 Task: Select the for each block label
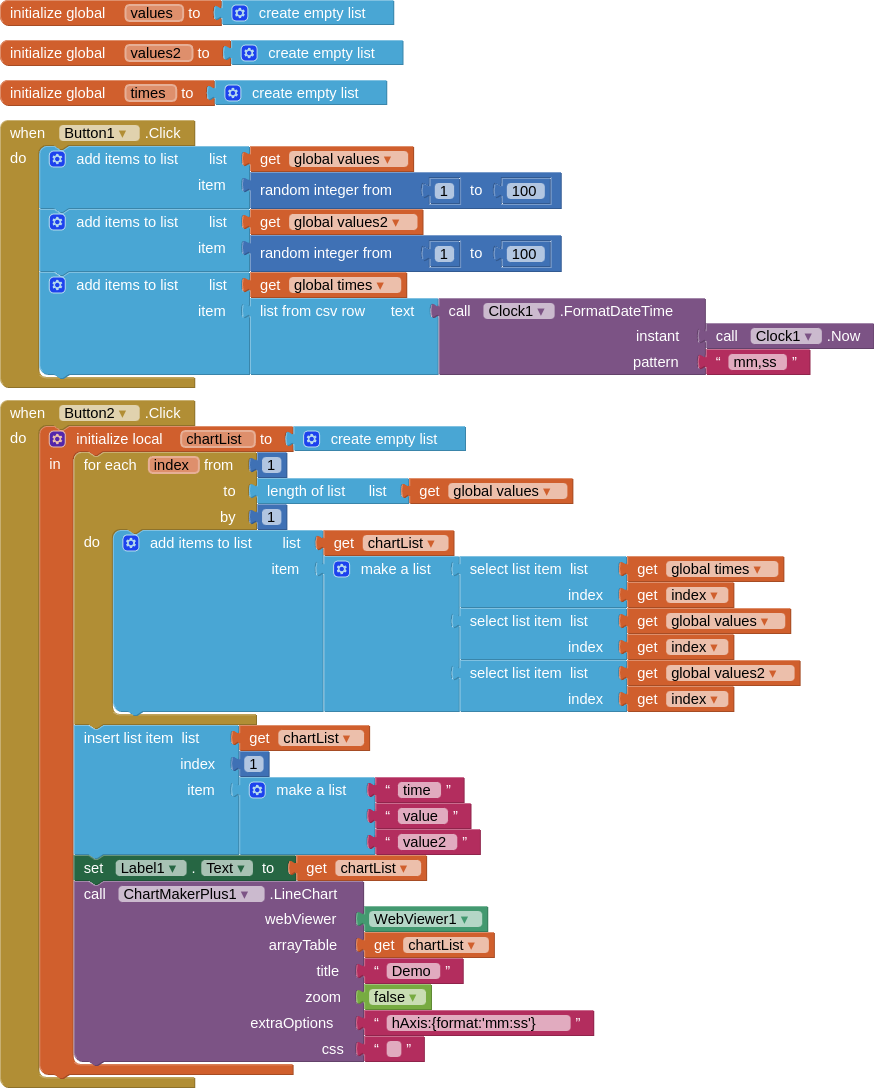click(x=110, y=465)
